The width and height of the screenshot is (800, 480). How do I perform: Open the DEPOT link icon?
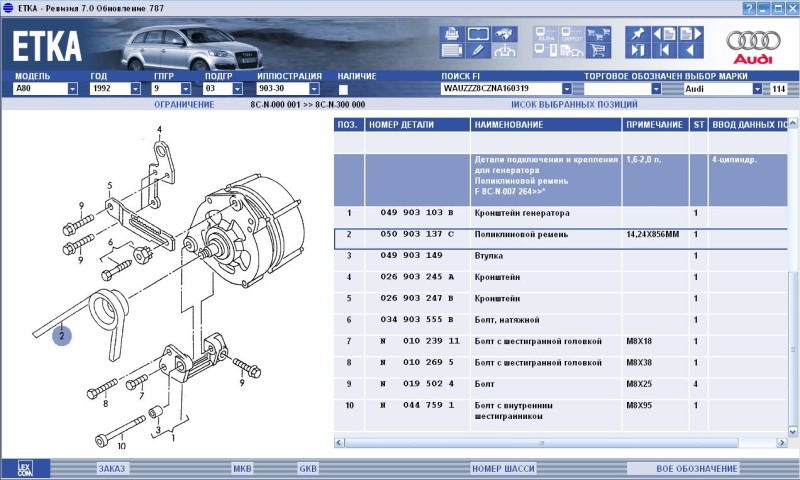click(572, 34)
